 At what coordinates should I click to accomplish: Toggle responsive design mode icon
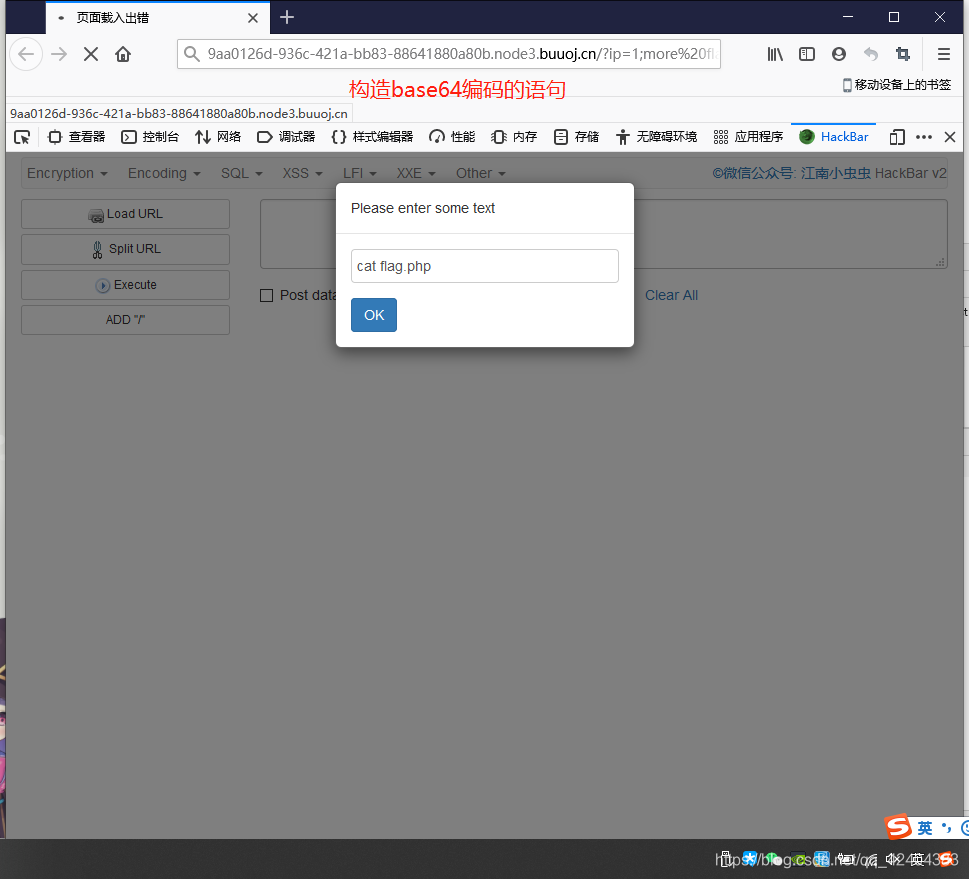(897, 137)
